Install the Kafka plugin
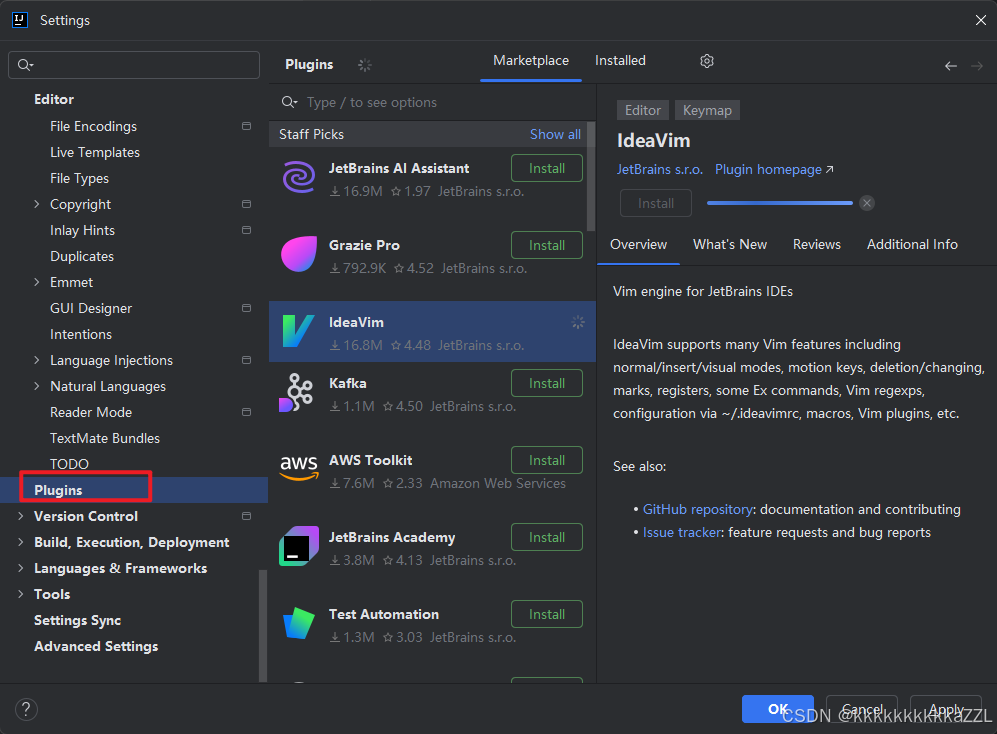 coord(547,384)
